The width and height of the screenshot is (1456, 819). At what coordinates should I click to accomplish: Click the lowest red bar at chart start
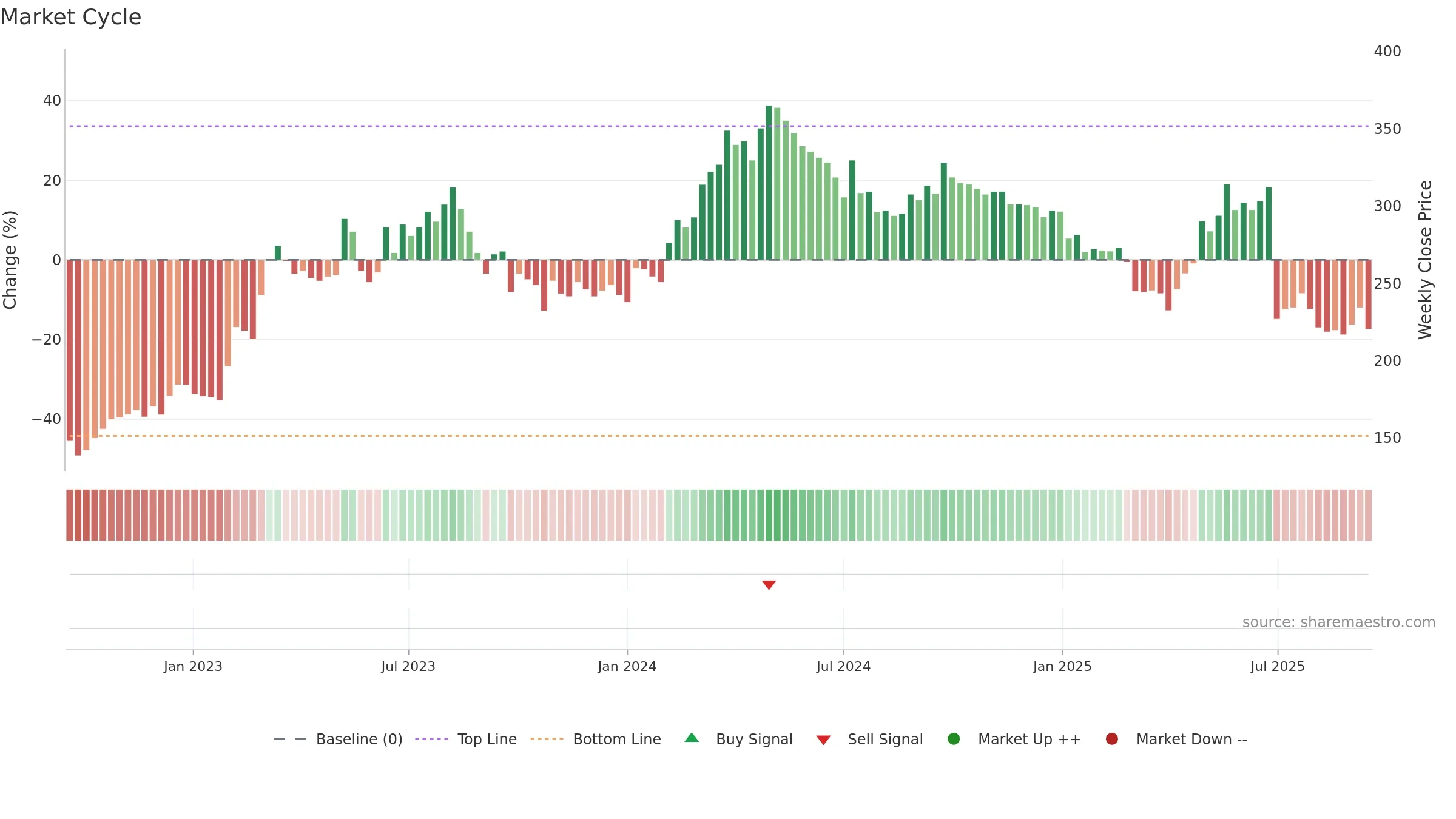[x=78, y=357]
